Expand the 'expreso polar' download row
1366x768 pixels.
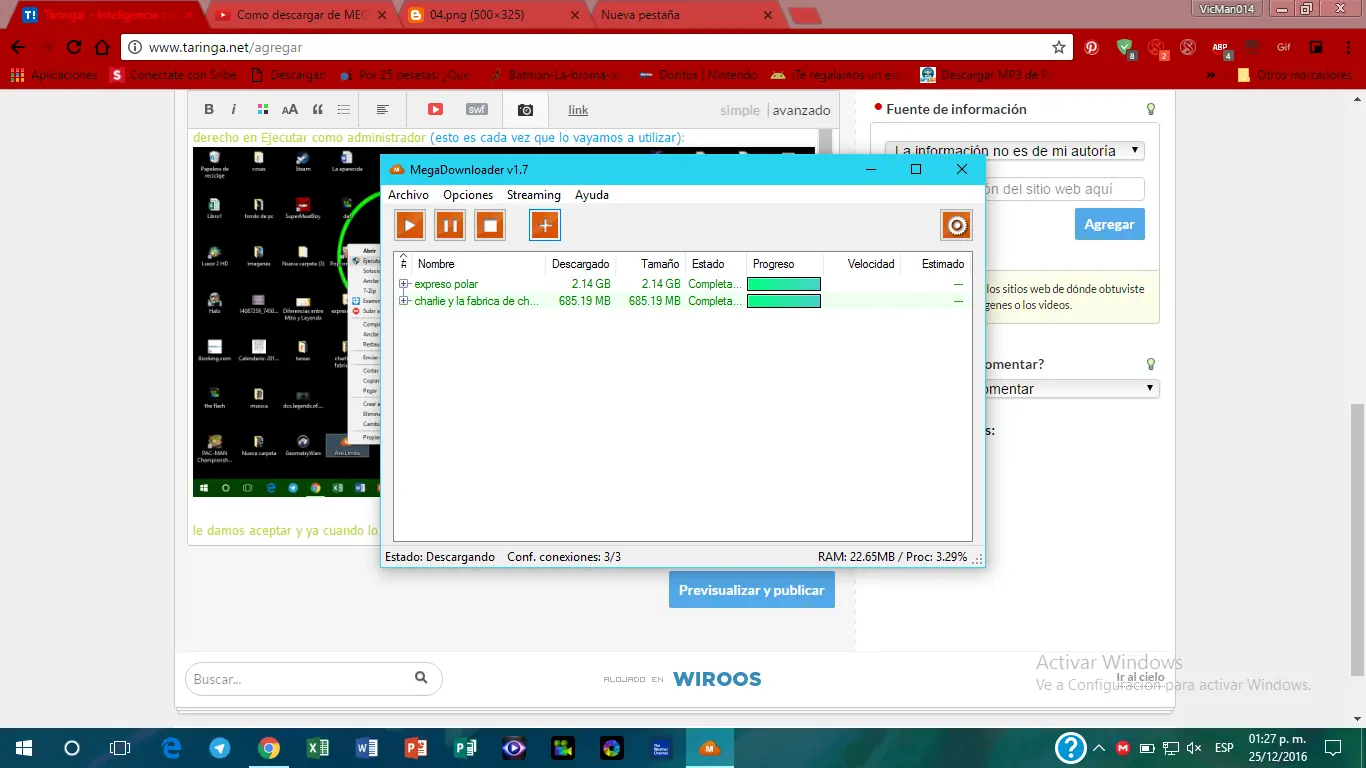click(404, 284)
